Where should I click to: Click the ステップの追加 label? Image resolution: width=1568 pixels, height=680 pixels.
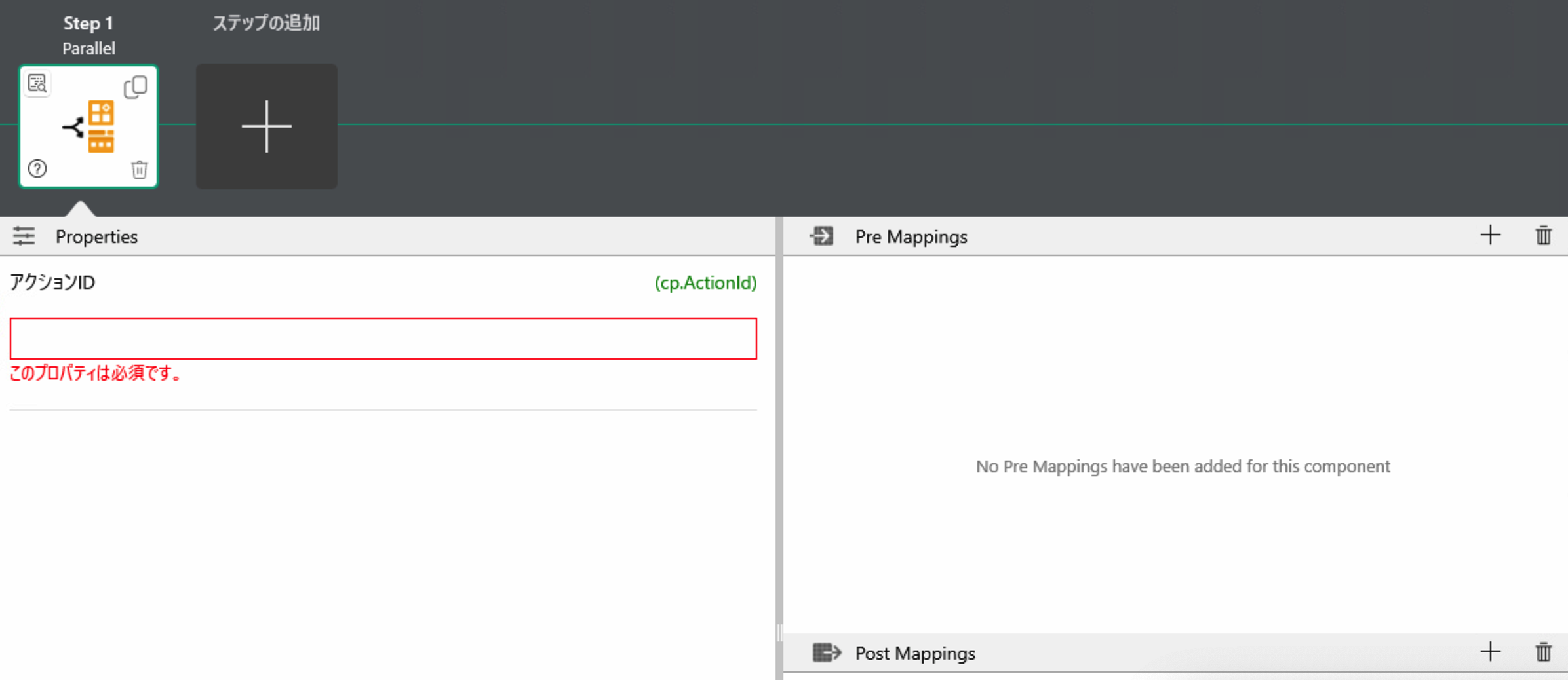point(266,24)
